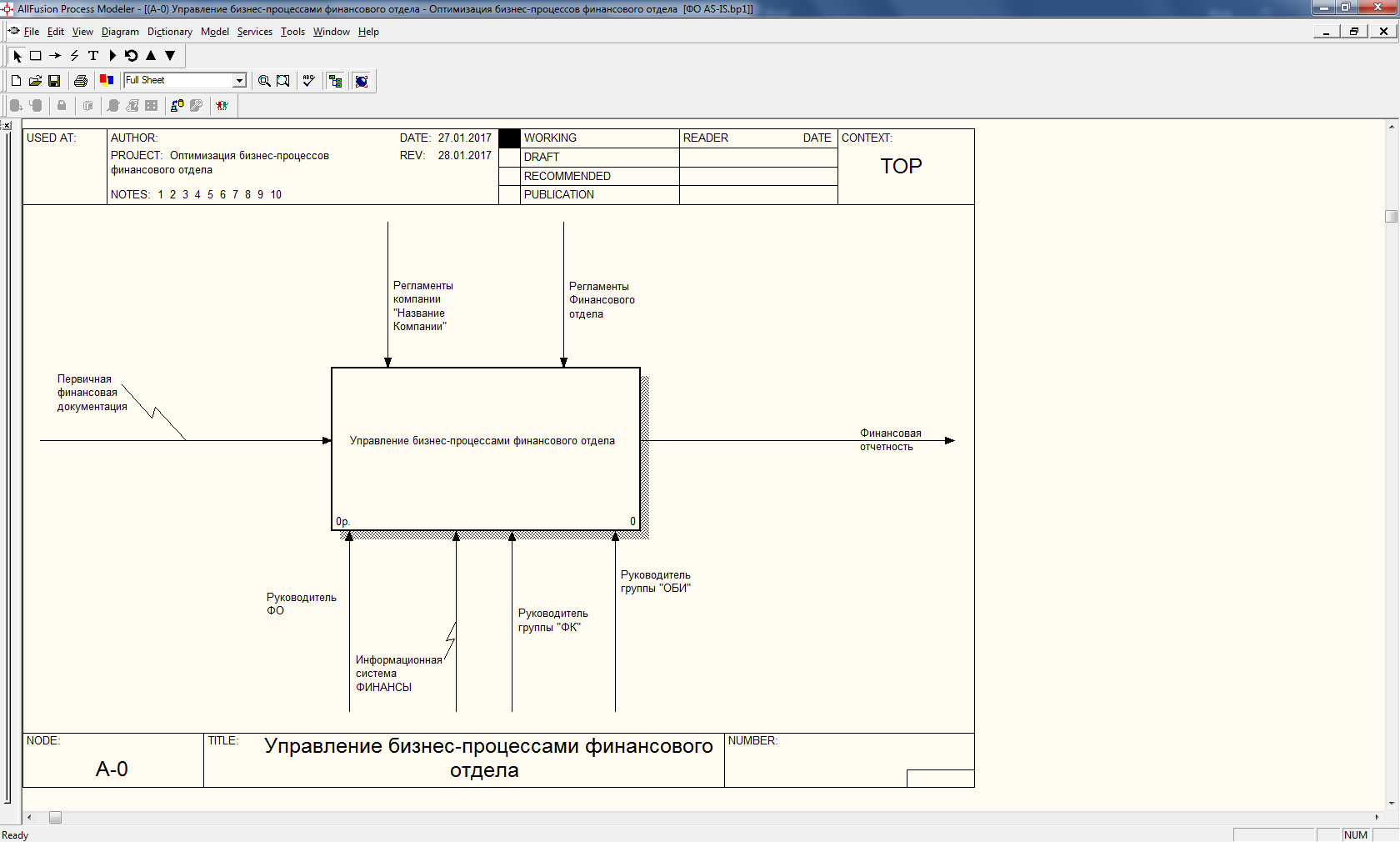Choose the Activity Box tool

tap(36, 56)
